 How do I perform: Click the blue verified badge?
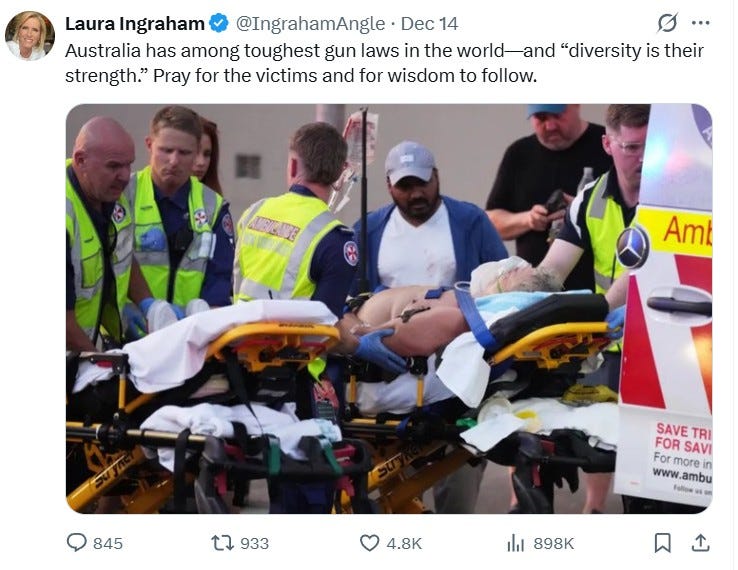point(219,23)
